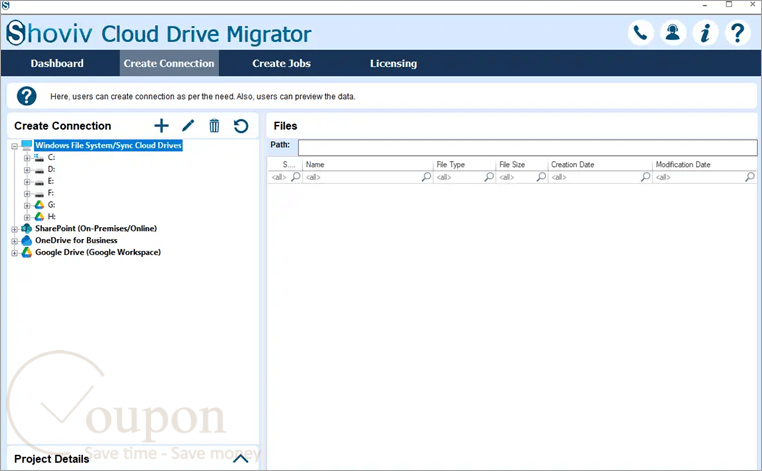Select the Create Connection tab
This screenshot has width=762, height=471.
[x=169, y=63]
